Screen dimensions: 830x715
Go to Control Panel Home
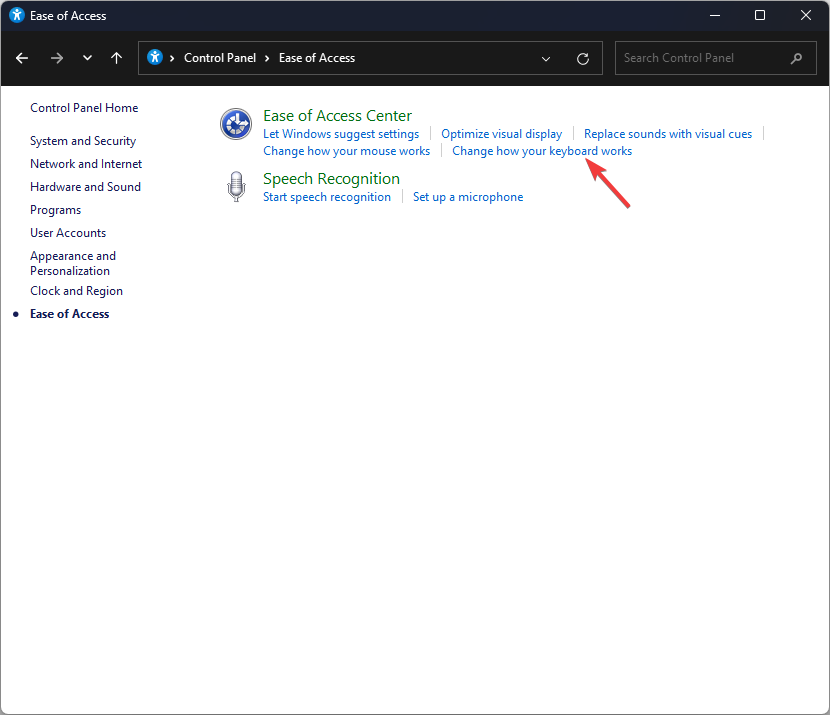[x=84, y=108]
